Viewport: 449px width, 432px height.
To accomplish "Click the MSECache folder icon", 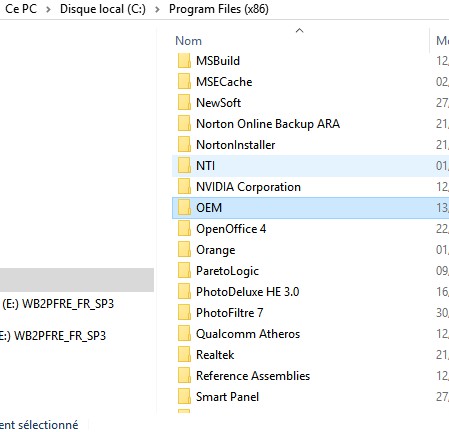I will pyautogui.click(x=184, y=82).
